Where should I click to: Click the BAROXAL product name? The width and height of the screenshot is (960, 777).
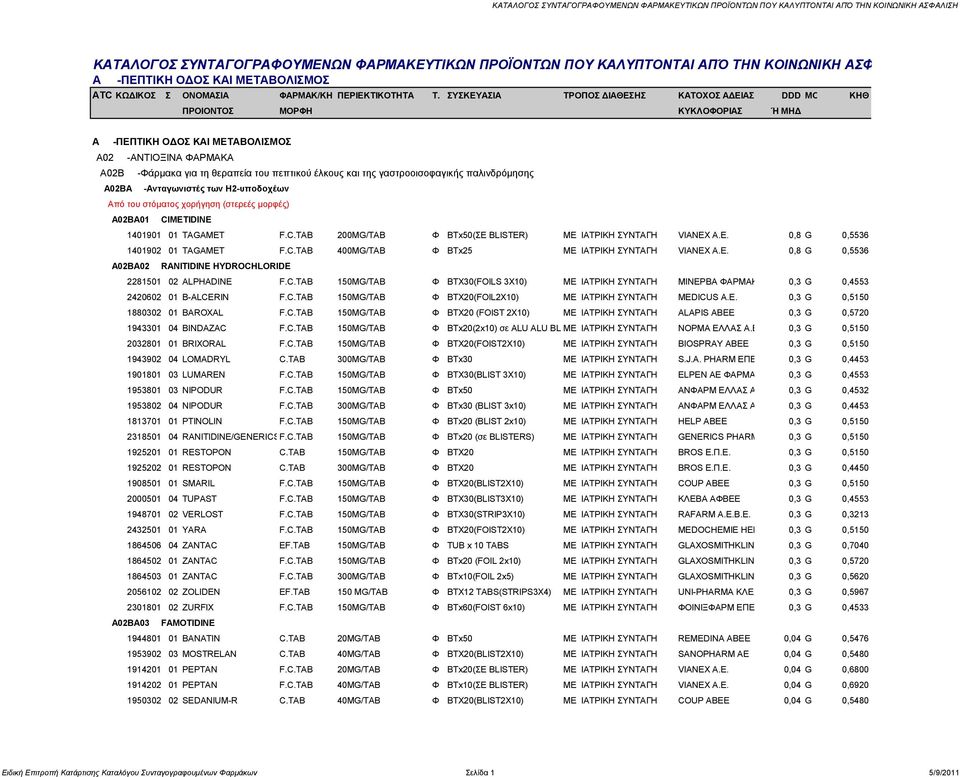203,312
